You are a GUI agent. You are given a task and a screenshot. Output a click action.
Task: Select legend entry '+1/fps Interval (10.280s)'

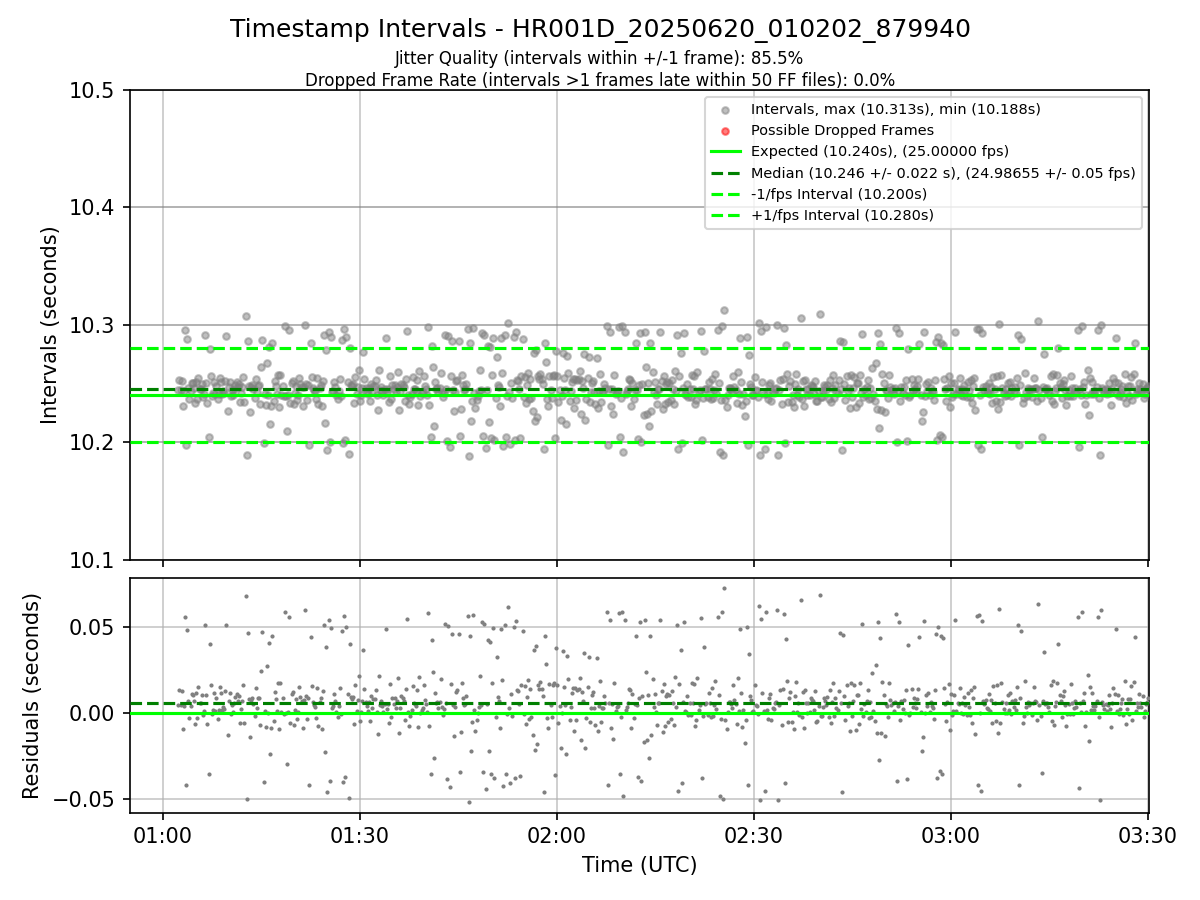click(x=842, y=215)
